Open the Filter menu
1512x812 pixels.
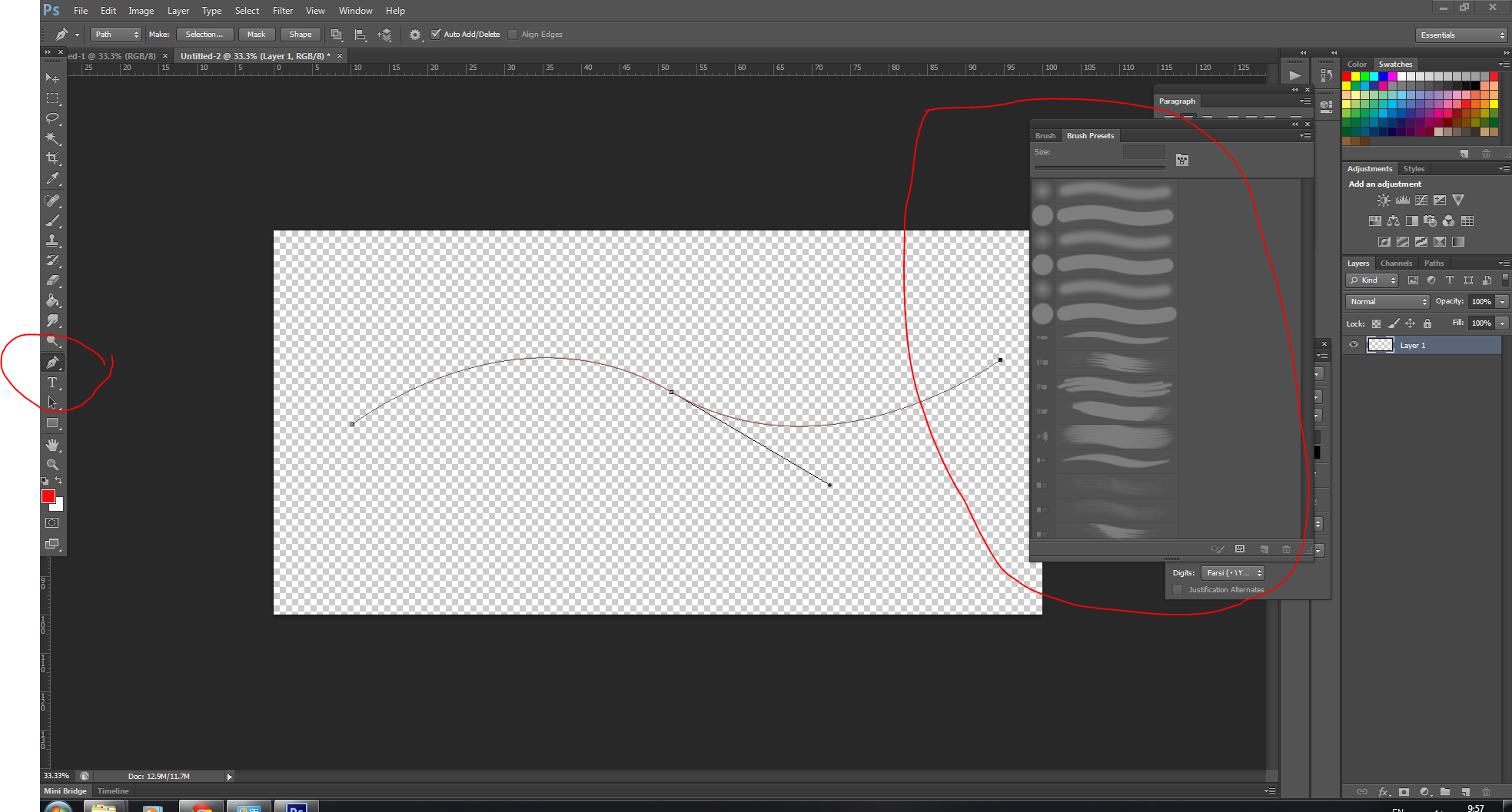[x=283, y=11]
